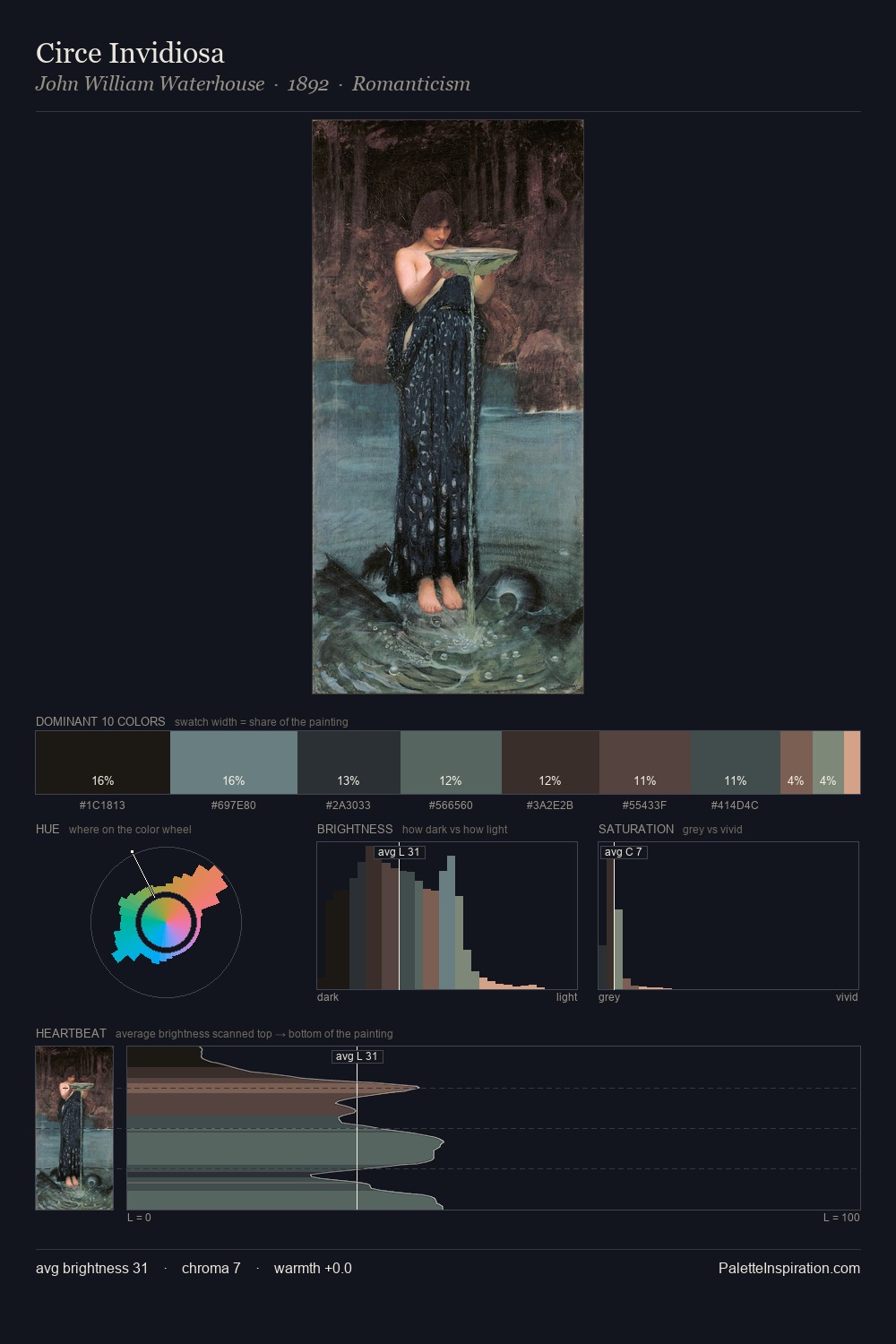896x1344 pixels.
Task: Click the small painting thumbnail beside heartbeat chart
Action: pyautogui.click(x=74, y=1128)
